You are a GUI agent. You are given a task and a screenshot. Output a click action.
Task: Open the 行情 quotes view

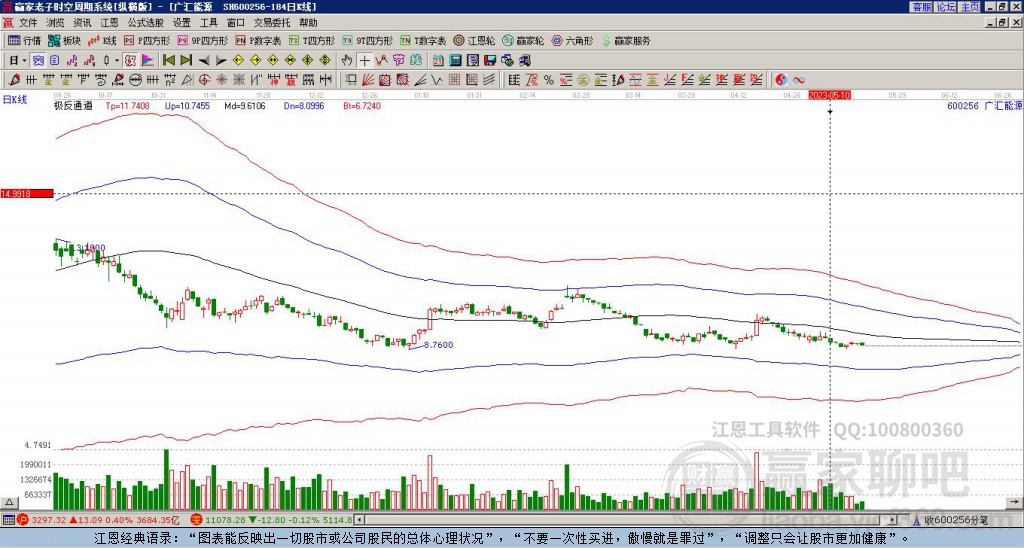pyautogui.click(x=24, y=40)
